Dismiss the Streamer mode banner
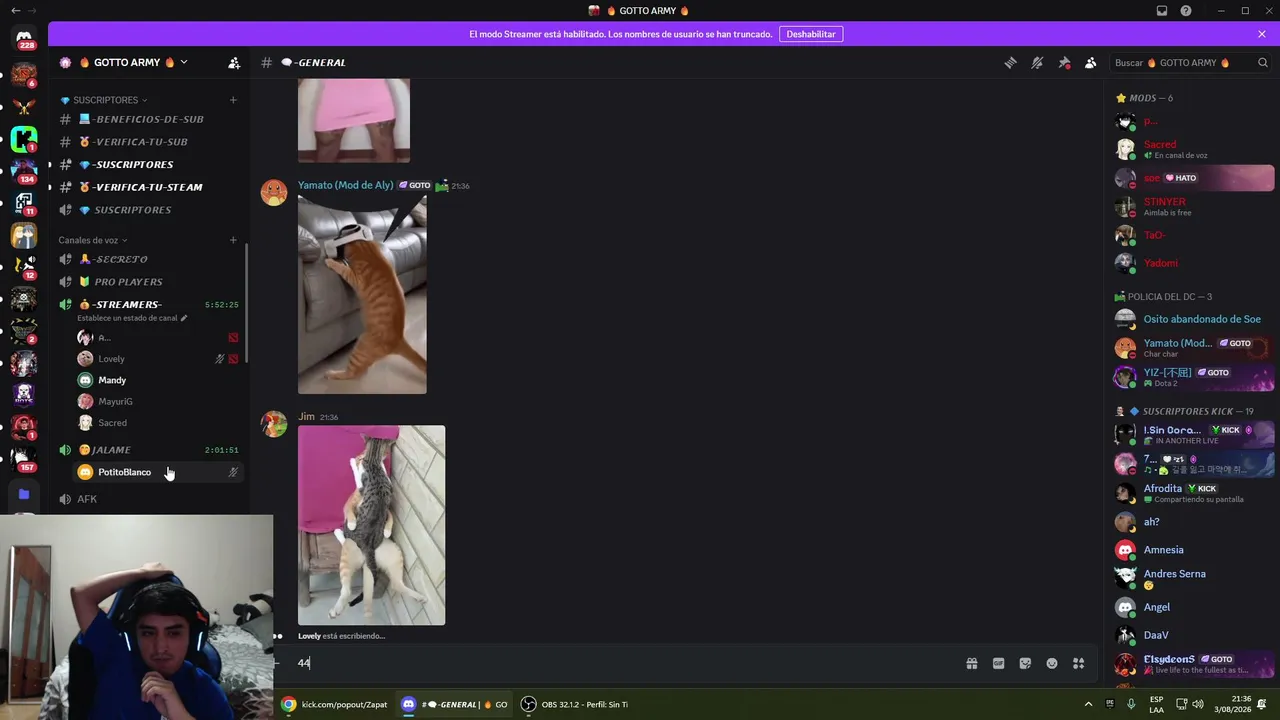Viewport: 1280px width, 720px height. [x=1262, y=34]
